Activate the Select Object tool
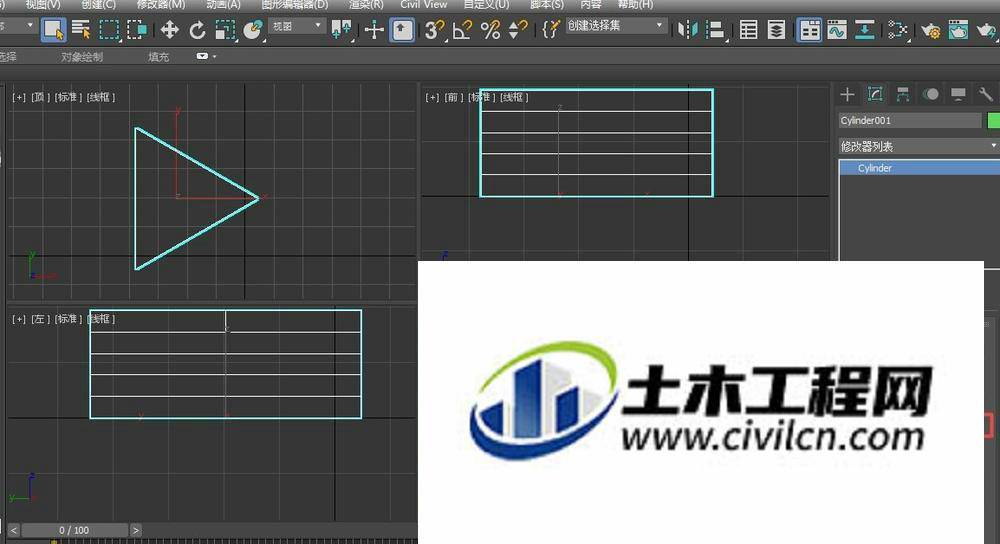The image size is (1000, 544). 53,30
